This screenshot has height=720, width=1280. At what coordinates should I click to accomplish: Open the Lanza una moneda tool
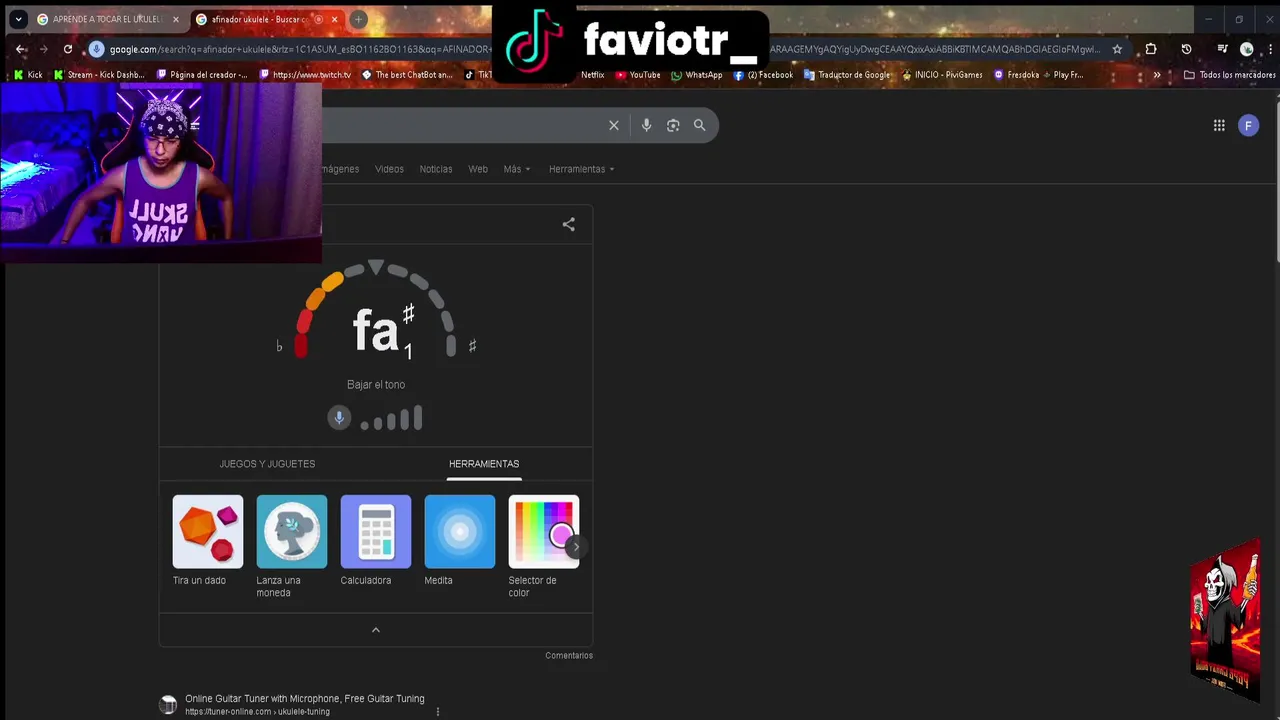click(291, 547)
